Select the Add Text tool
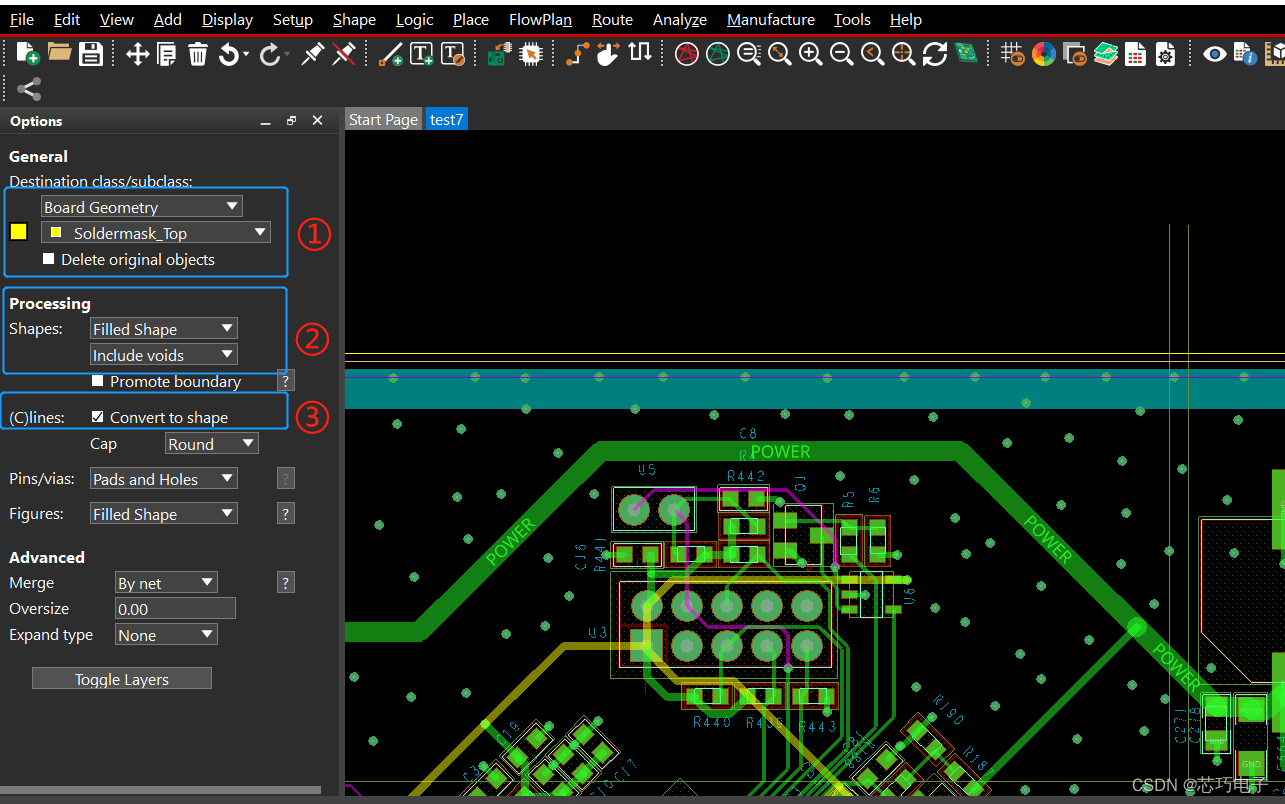 click(x=421, y=53)
